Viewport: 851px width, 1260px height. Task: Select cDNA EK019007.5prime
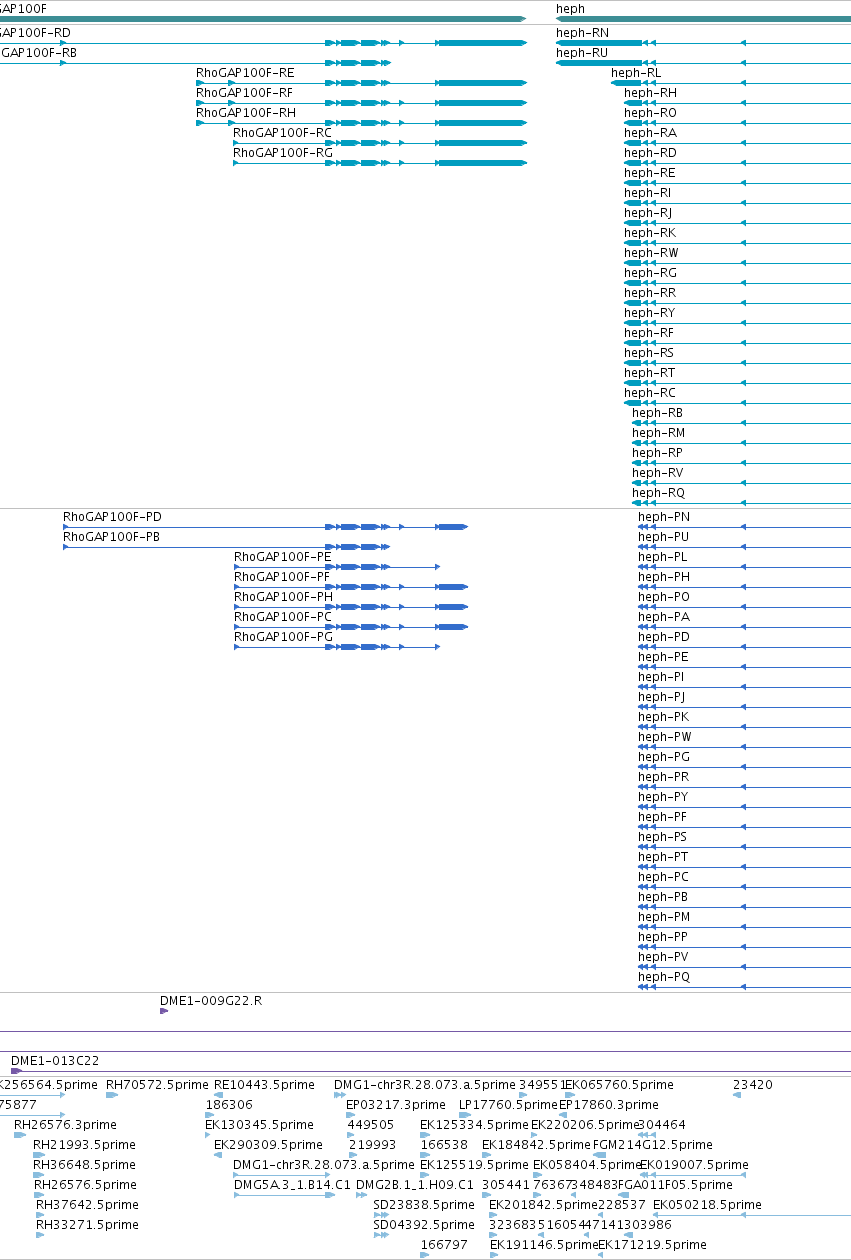click(694, 1165)
